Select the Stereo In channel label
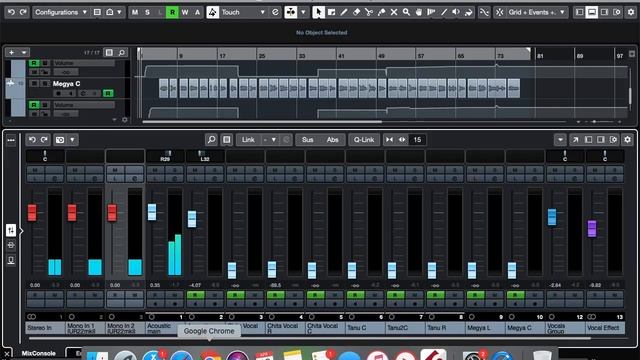 [x=45, y=328]
